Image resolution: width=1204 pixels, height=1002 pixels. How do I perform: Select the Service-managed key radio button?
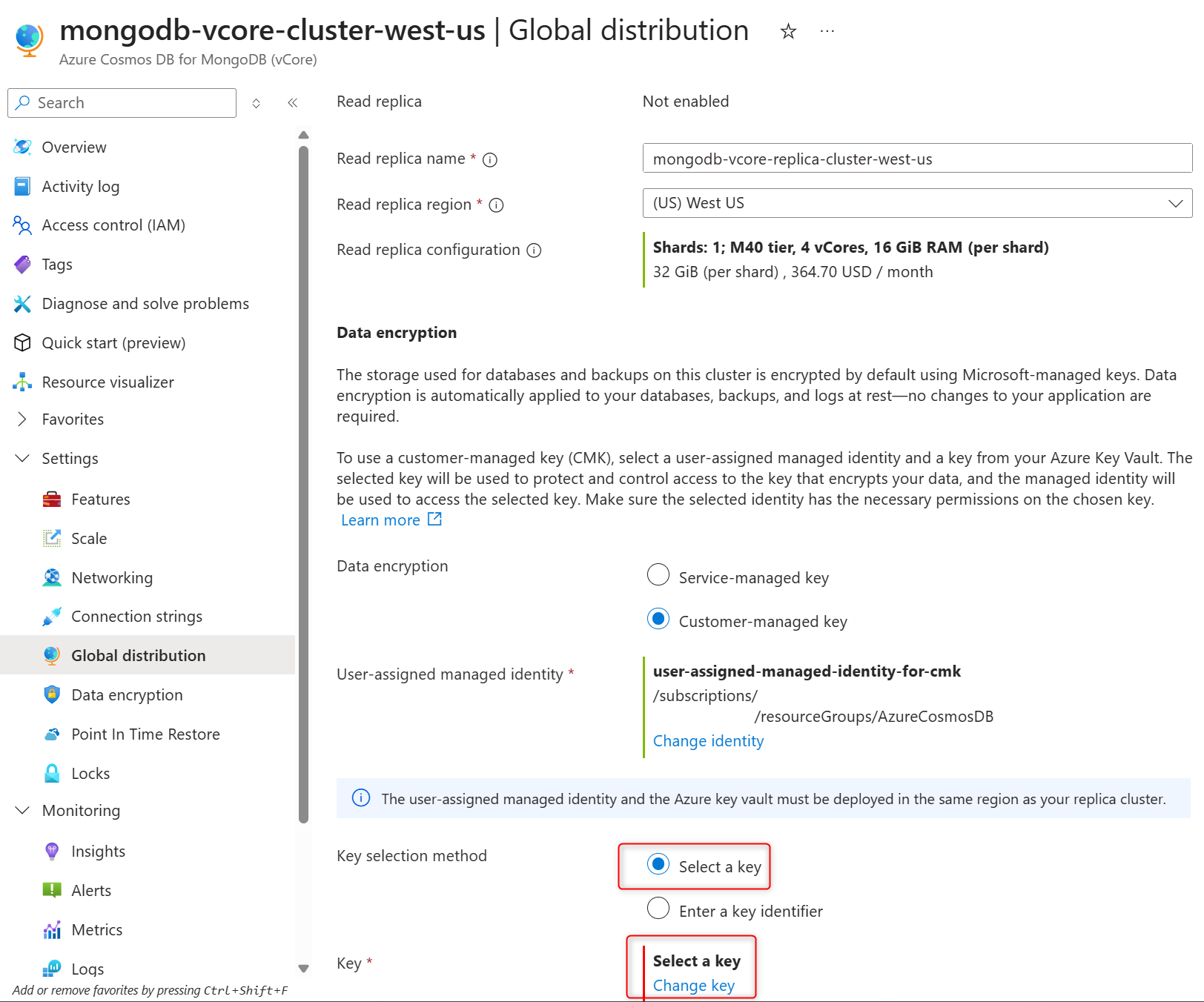658,575
